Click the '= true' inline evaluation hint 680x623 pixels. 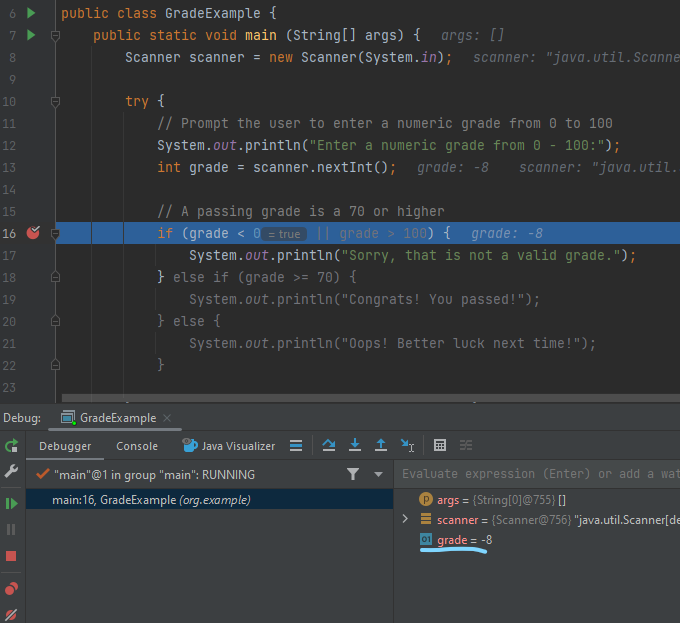pyautogui.click(x=284, y=234)
